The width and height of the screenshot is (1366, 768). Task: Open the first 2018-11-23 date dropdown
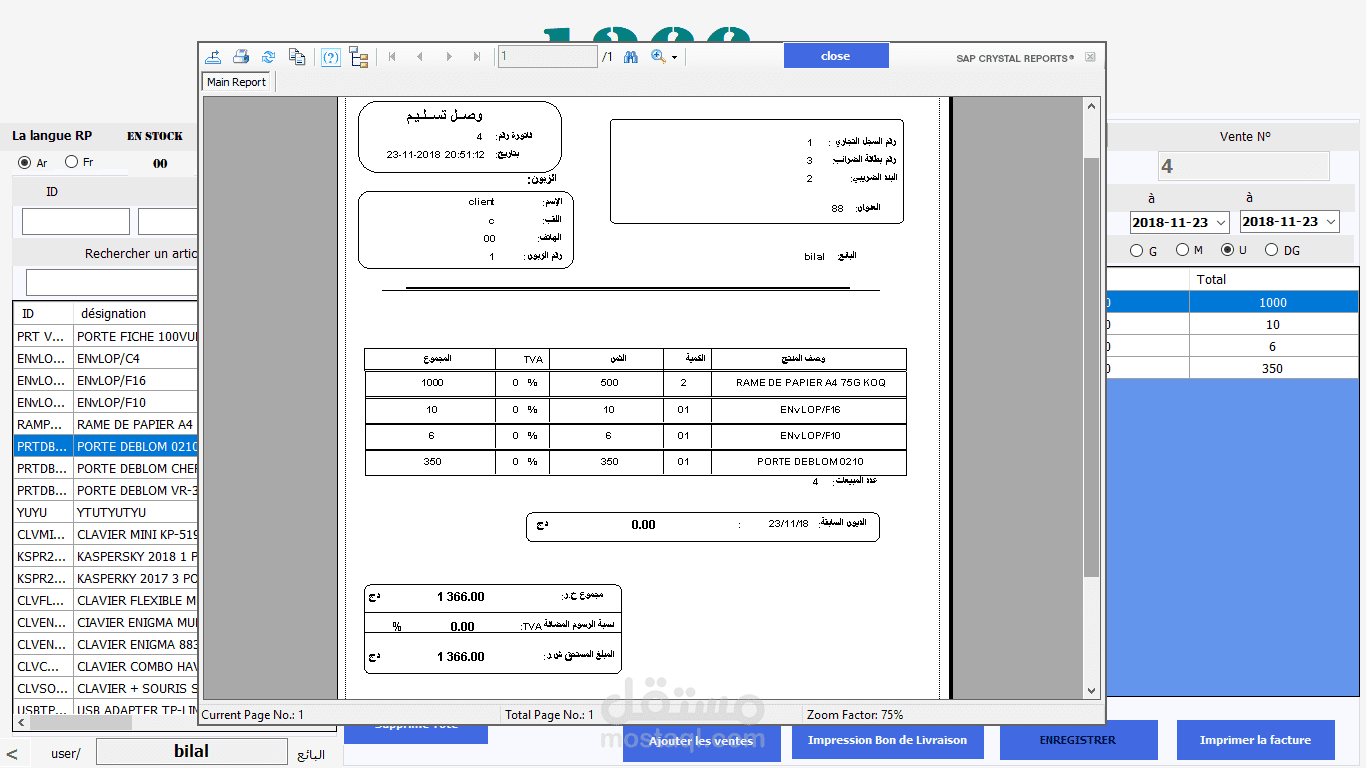[x=1221, y=223]
